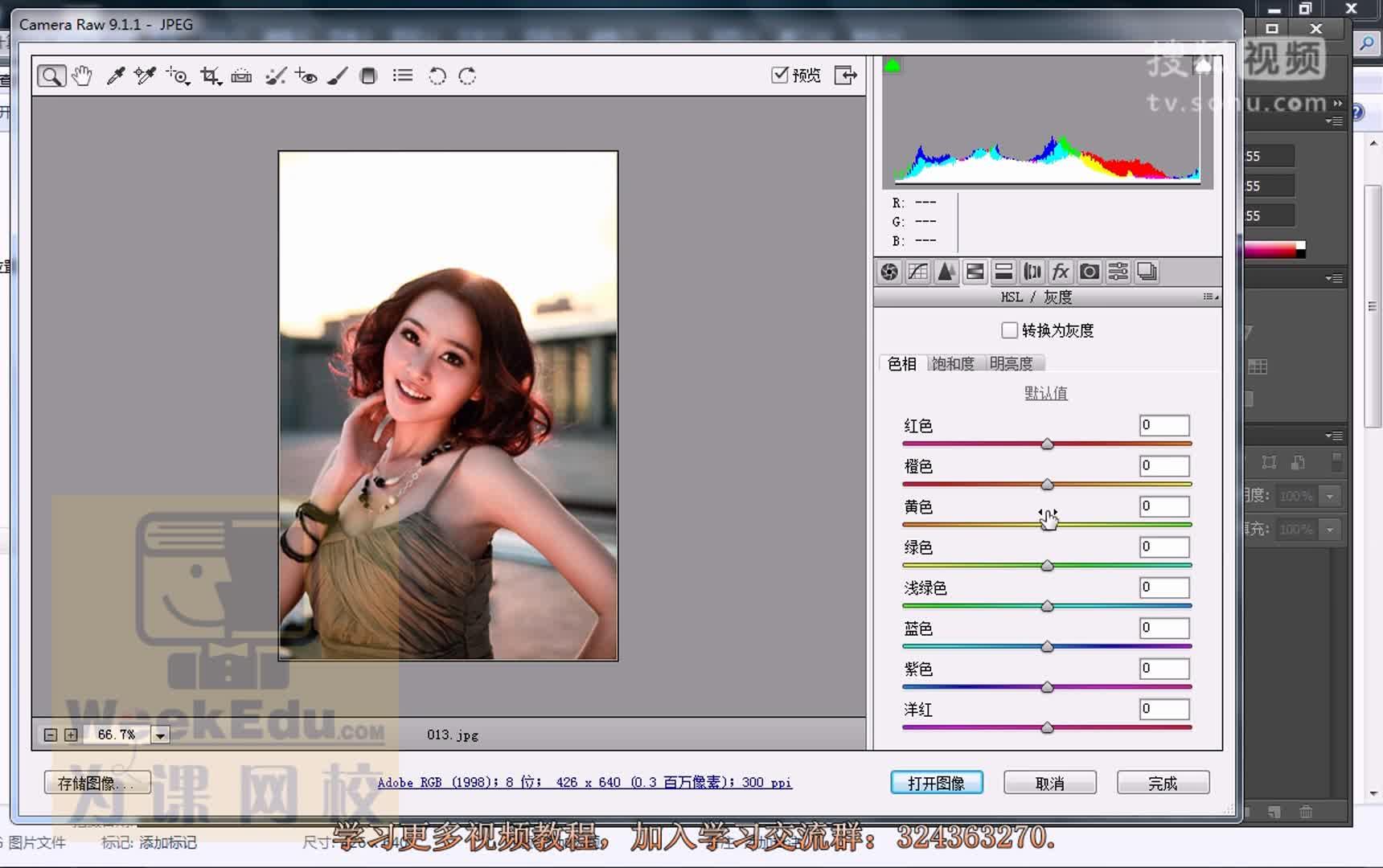Rotate the image counterclockwise

(x=437, y=75)
